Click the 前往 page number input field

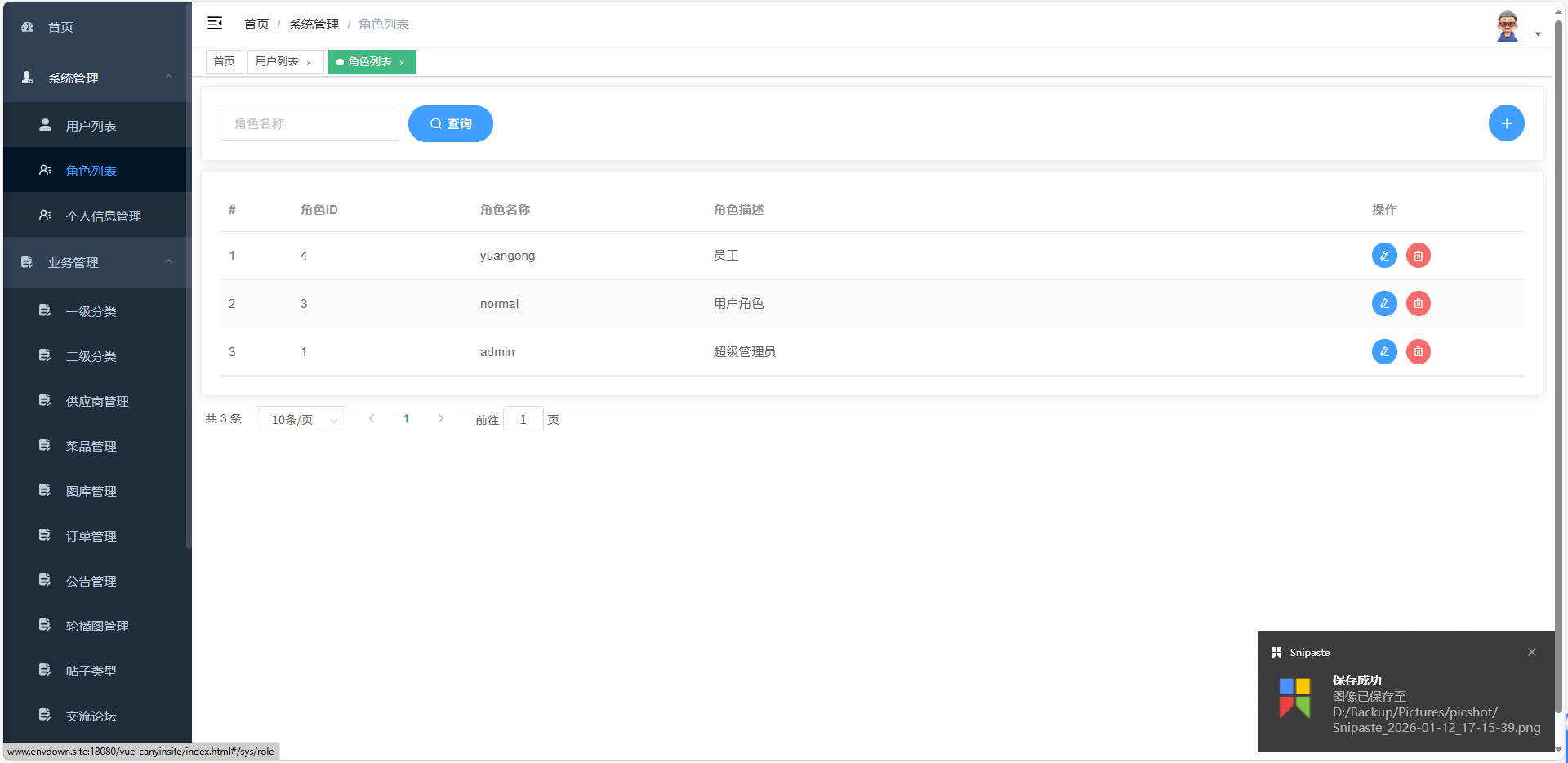[523, 418]
